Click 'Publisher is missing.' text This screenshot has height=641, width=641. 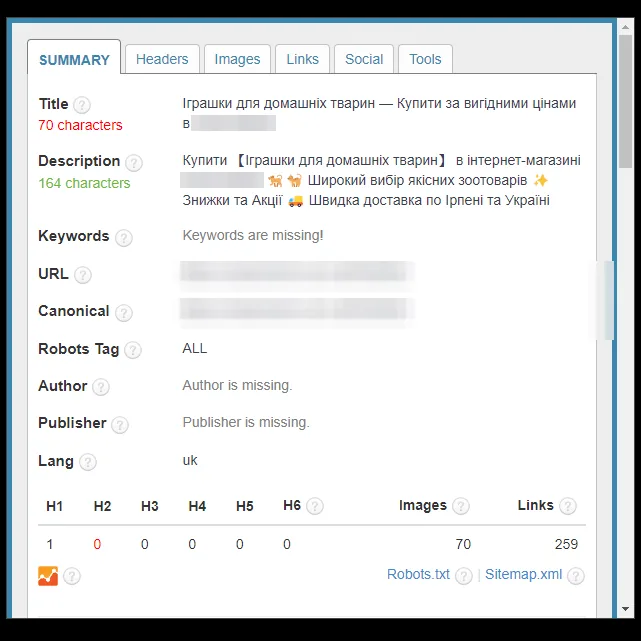[246, 422]
